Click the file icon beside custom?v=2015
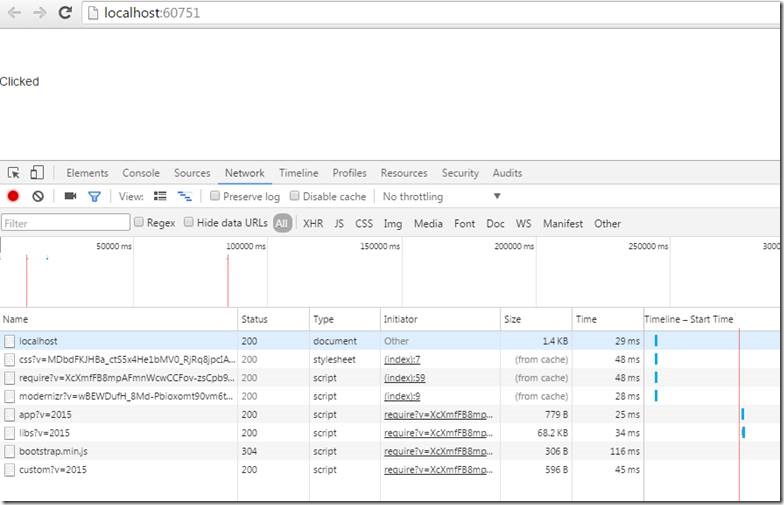Viewport: 784px width, 505px height. tap(10, 470)
